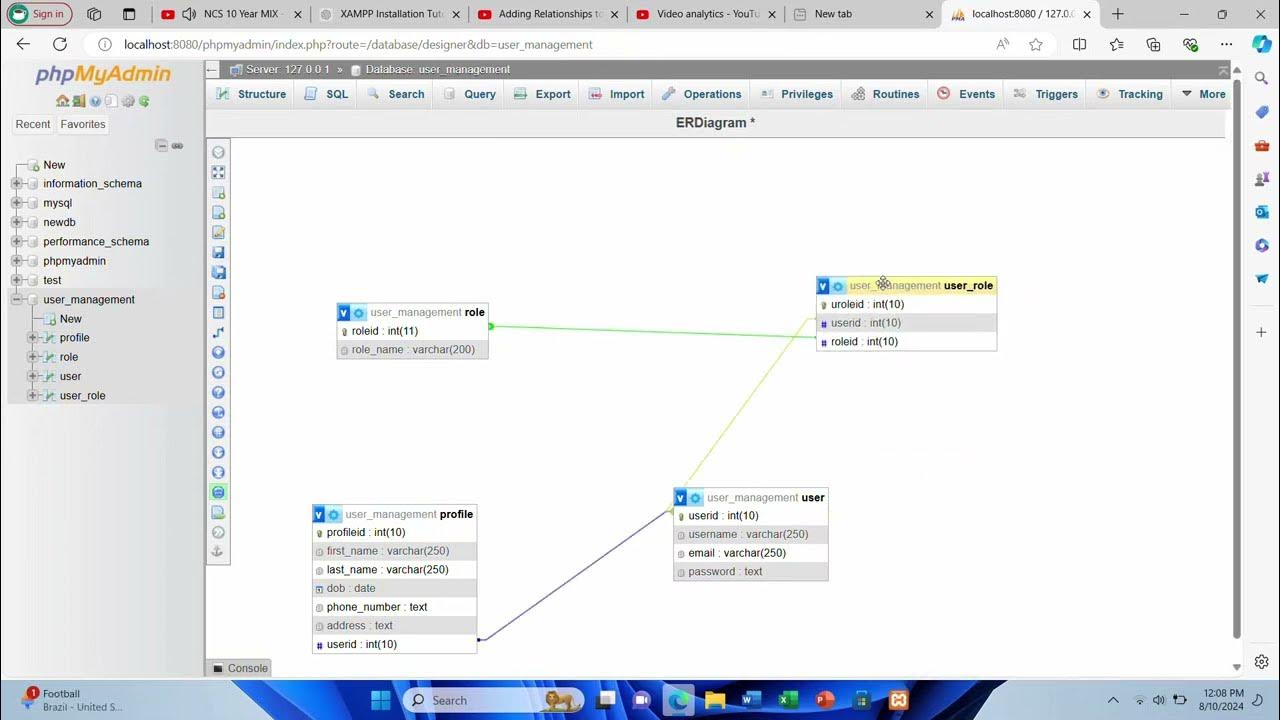The width and height of the screenshot is (1280, 720).
Task: Click the Create relationship designer icon
Action: click(x=218, y=332)
